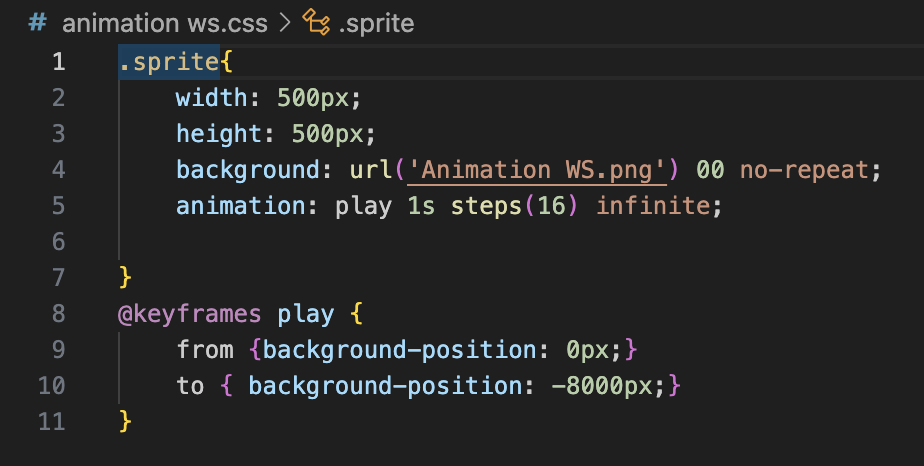This screenshot has height=466, width=924.
Task: Place cursor on the width property
Action: tap(211, 98)
